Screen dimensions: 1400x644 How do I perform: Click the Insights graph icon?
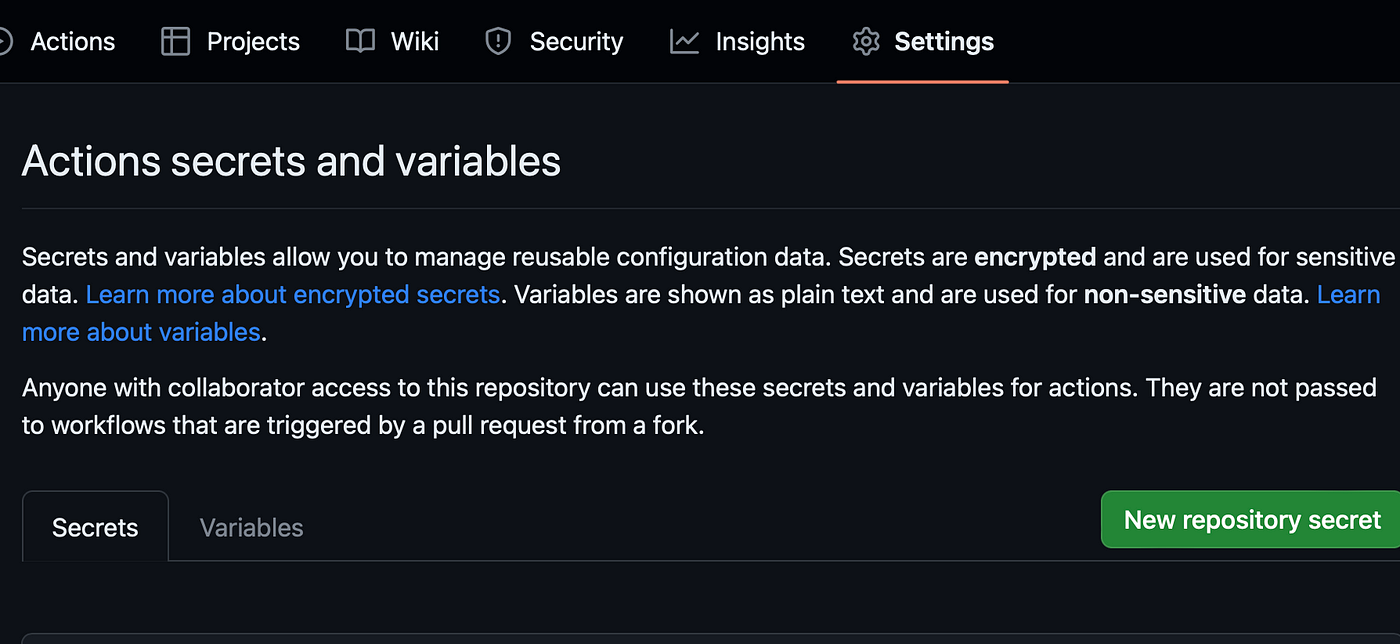point(685,41)
